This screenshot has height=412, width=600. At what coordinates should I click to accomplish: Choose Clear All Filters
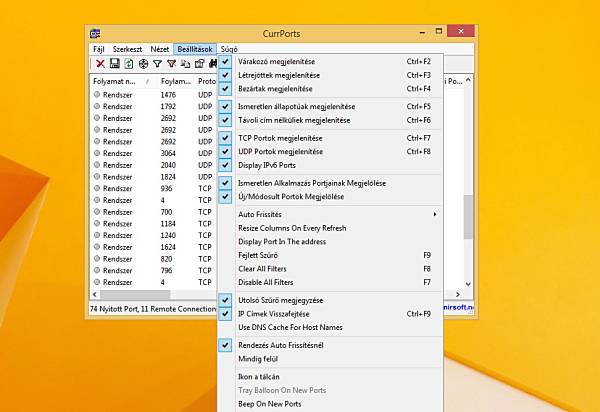click(x=330, y=269)
